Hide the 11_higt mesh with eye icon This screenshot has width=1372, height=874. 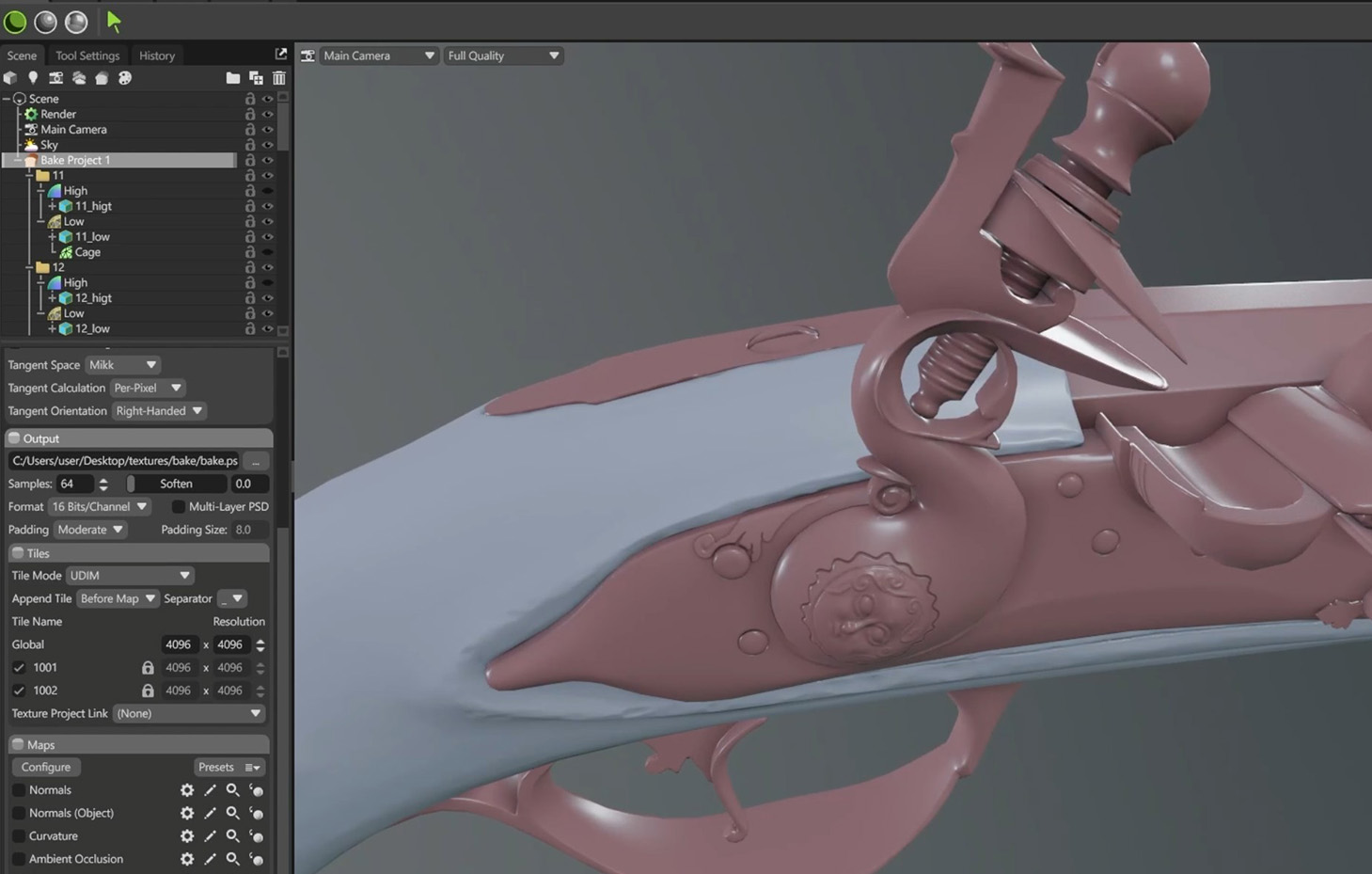click(x=268, y=206)
